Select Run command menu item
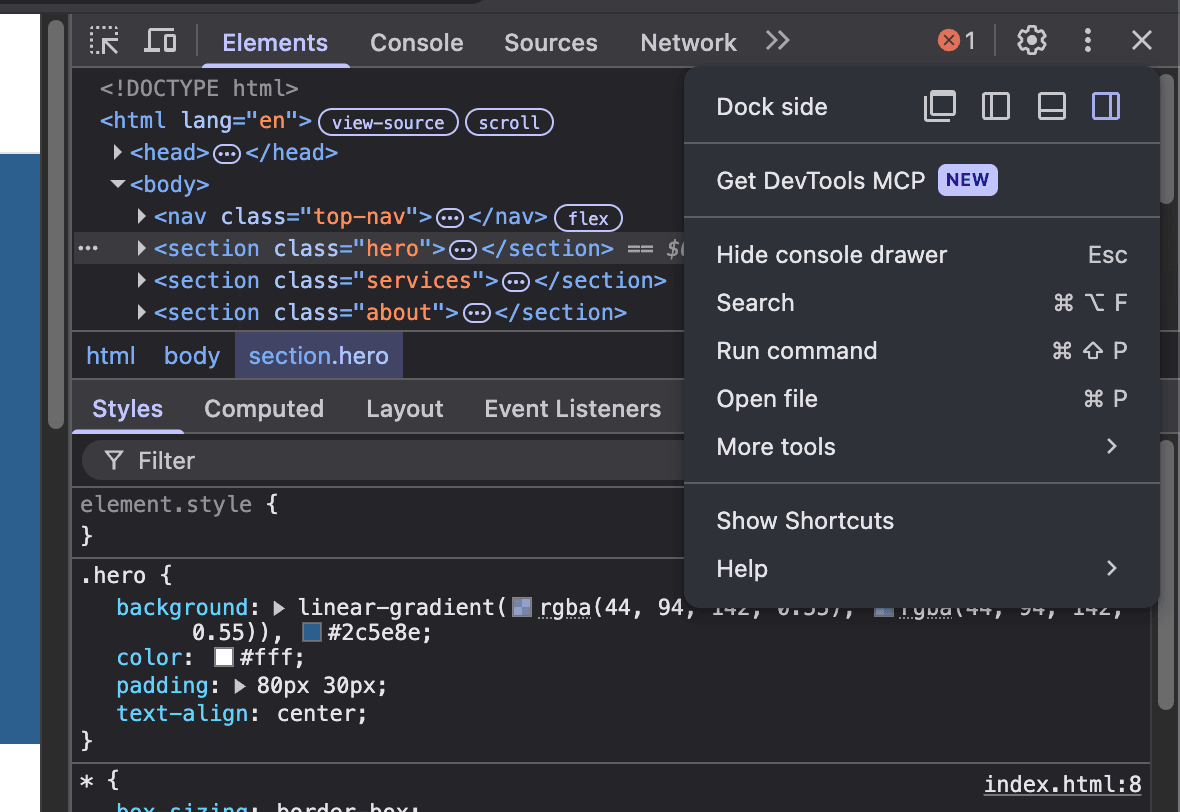The image size is (1180, 812). pyautogui.click(x=922, y=351)
